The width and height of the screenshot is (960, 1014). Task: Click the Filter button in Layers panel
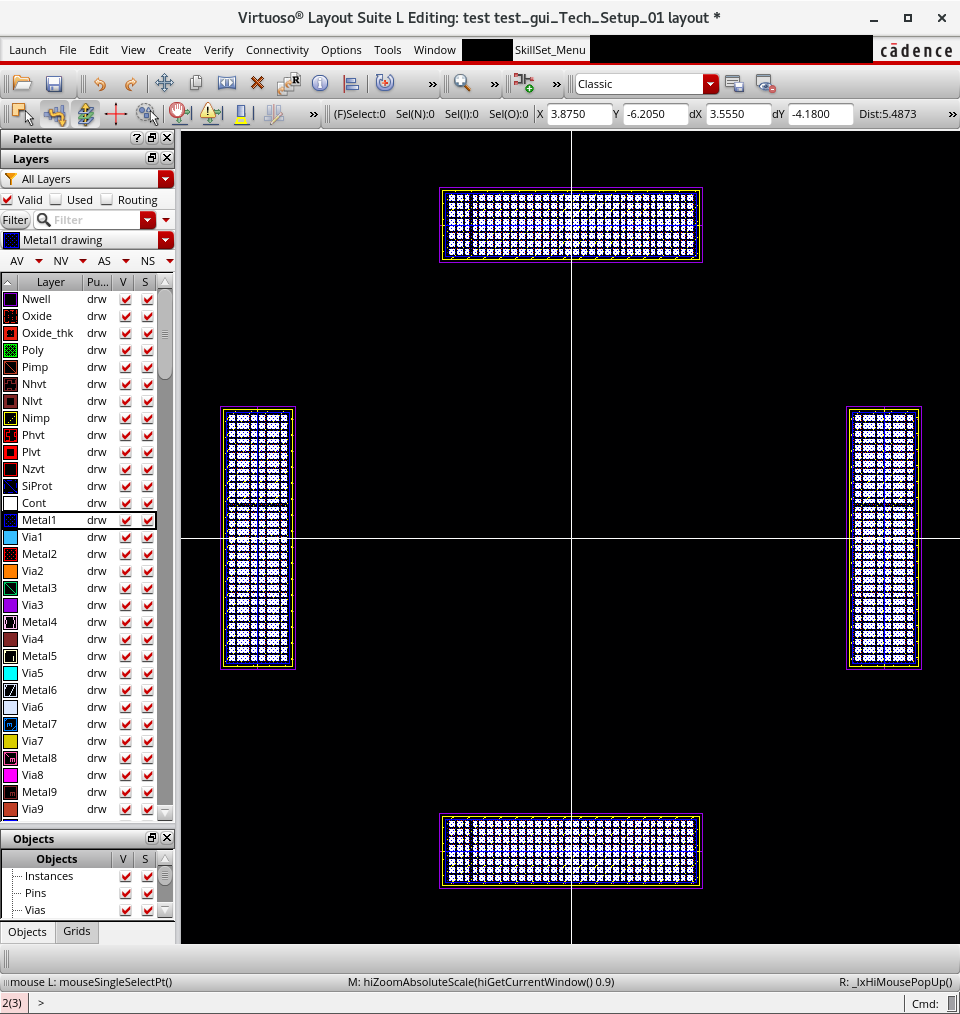[15, 220]
